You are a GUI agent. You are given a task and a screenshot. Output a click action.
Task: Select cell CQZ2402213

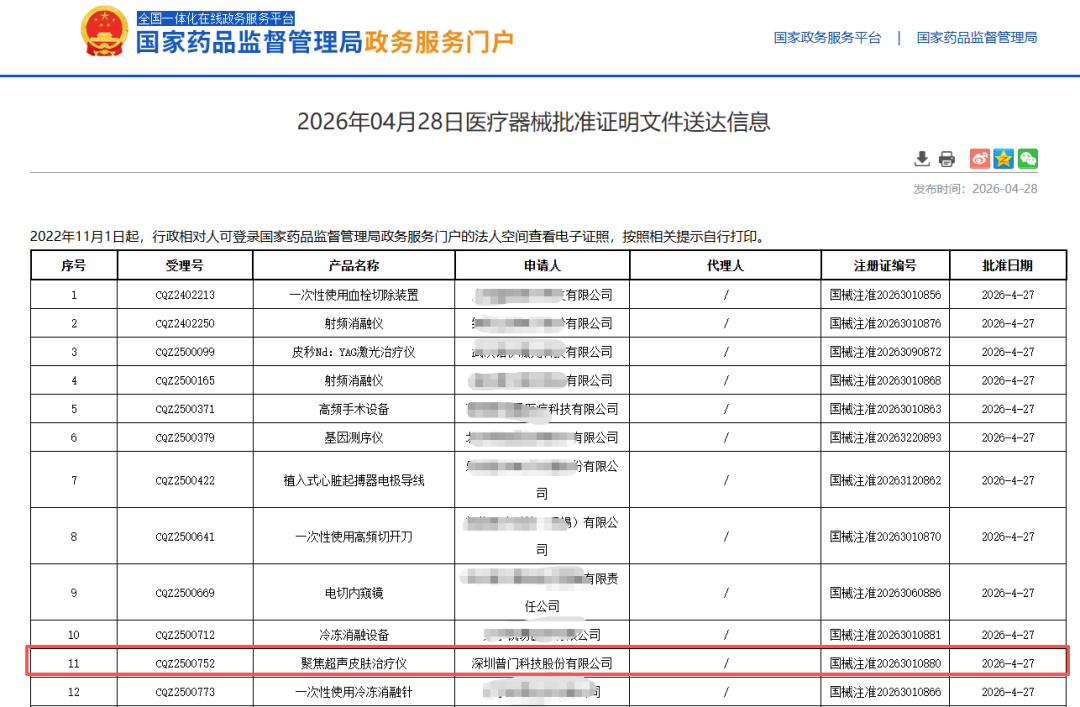[185, 295]
